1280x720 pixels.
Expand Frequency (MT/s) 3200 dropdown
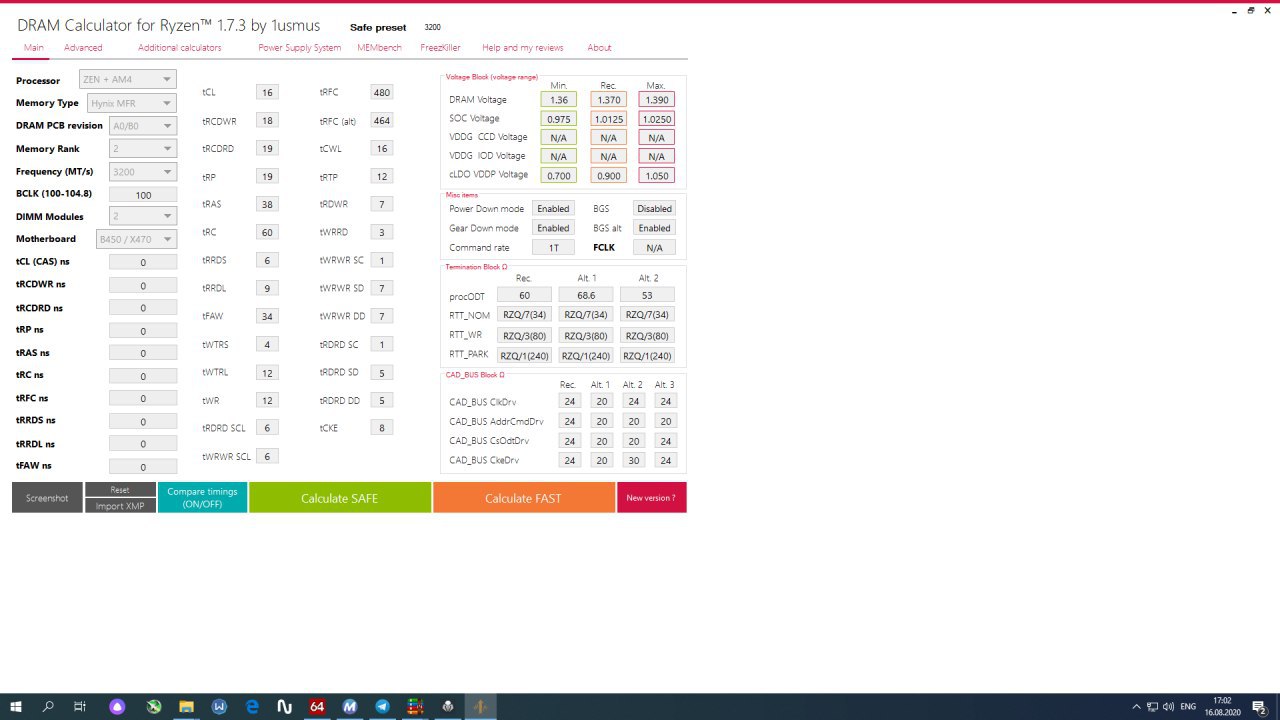(x=143, y=171)
